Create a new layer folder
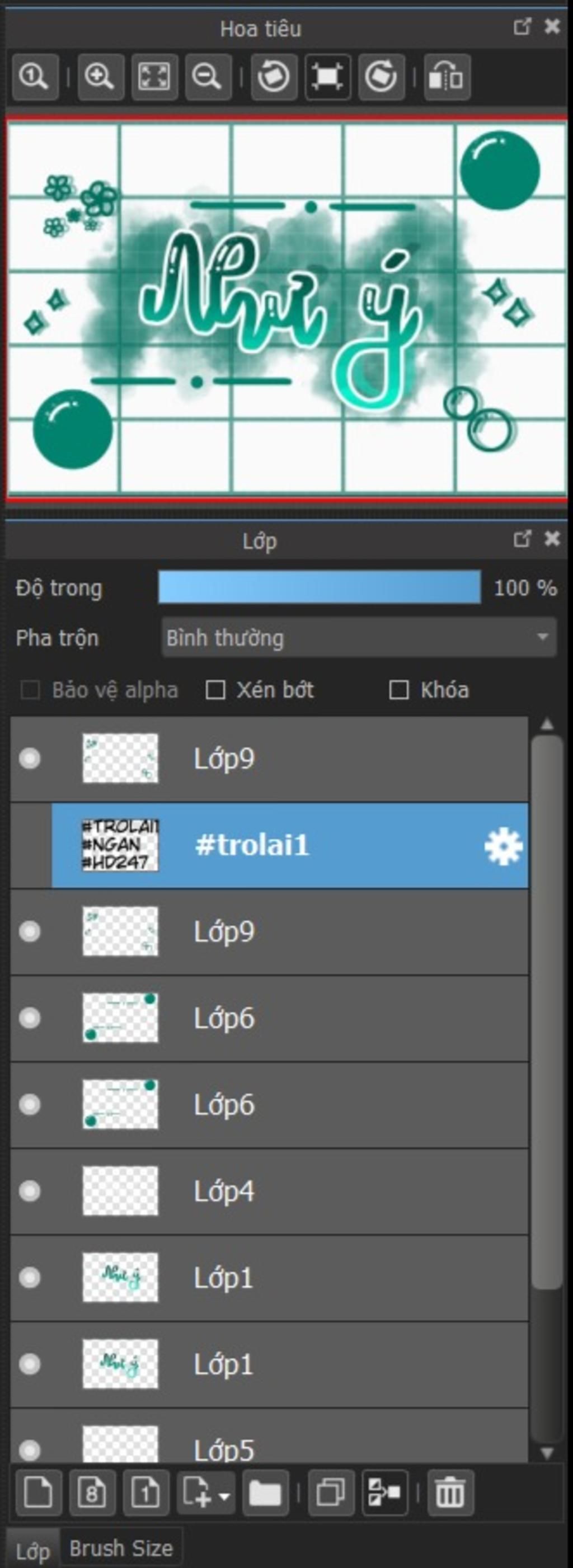This screenshot has height=1568, width=573. pos(265,1492)
